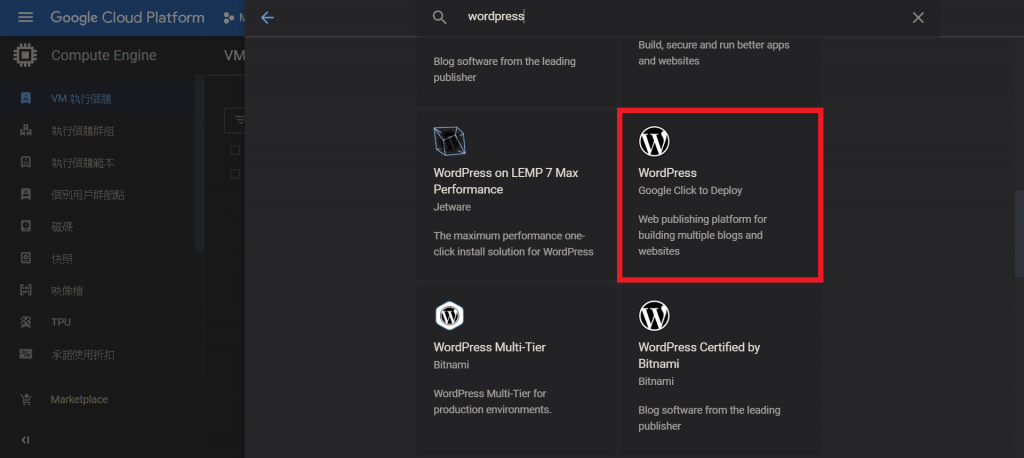Click the Google Click to Deploy text
Viewport: 1024px width, 458px height.
pyautogui.click(x=690, y=191)
